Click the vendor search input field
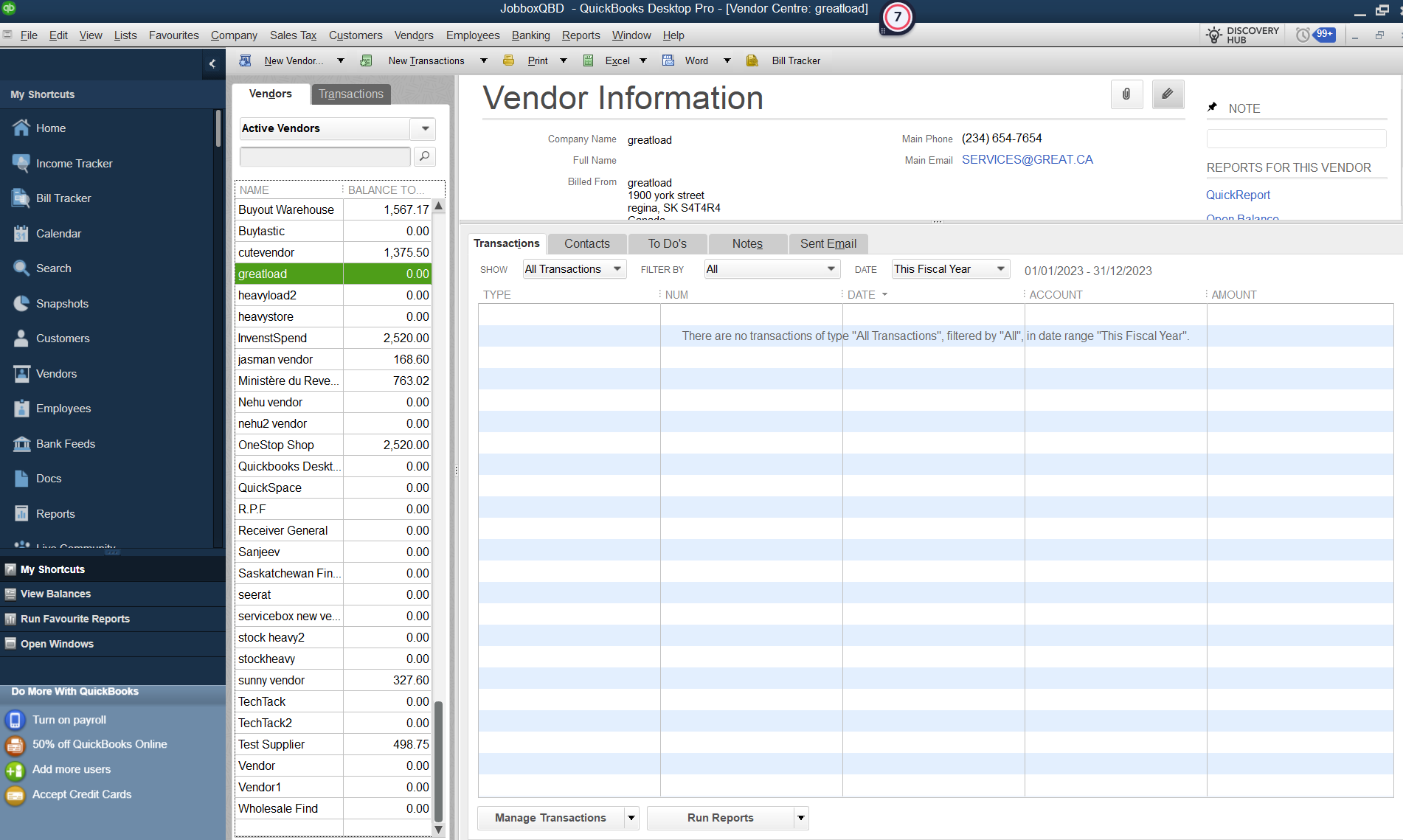This screenshot has height=840, width=1403. (x=325, y=156)
